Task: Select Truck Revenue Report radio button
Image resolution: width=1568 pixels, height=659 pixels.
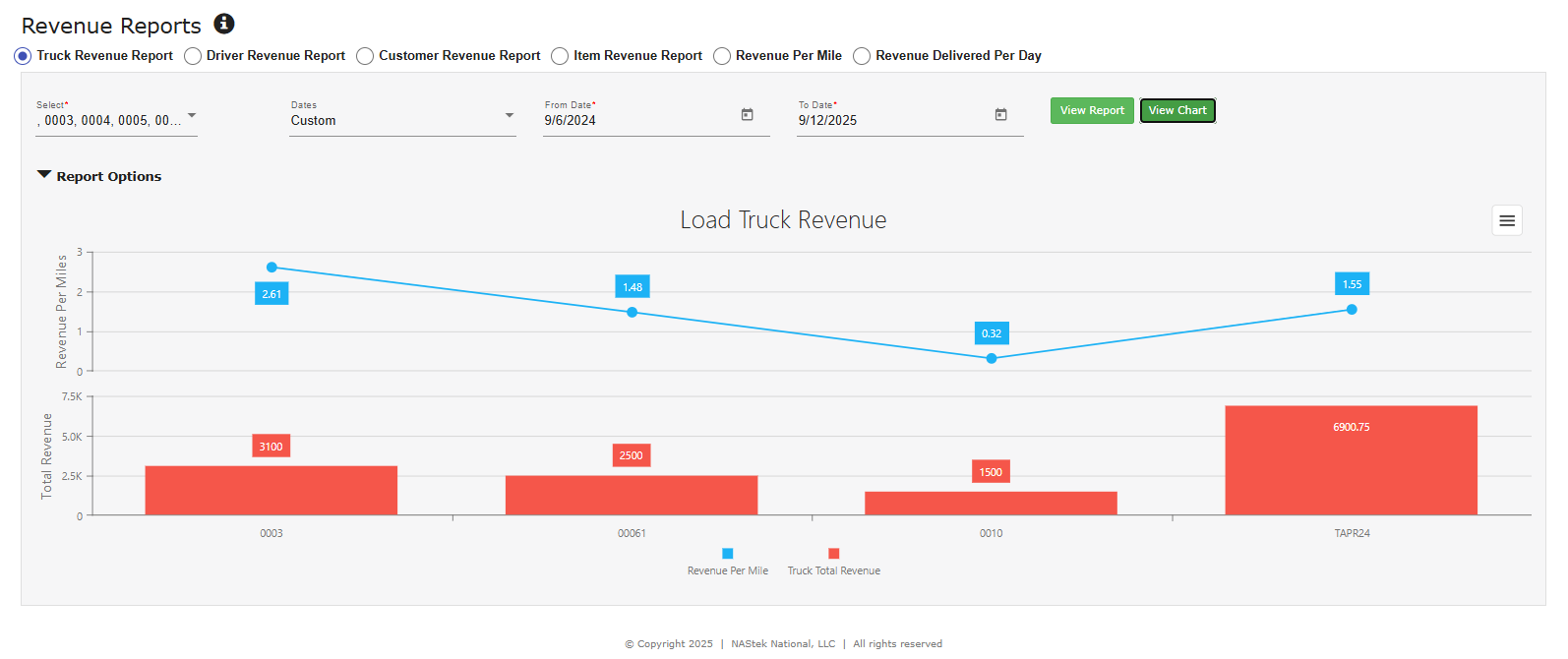Action: pos(23,56)
